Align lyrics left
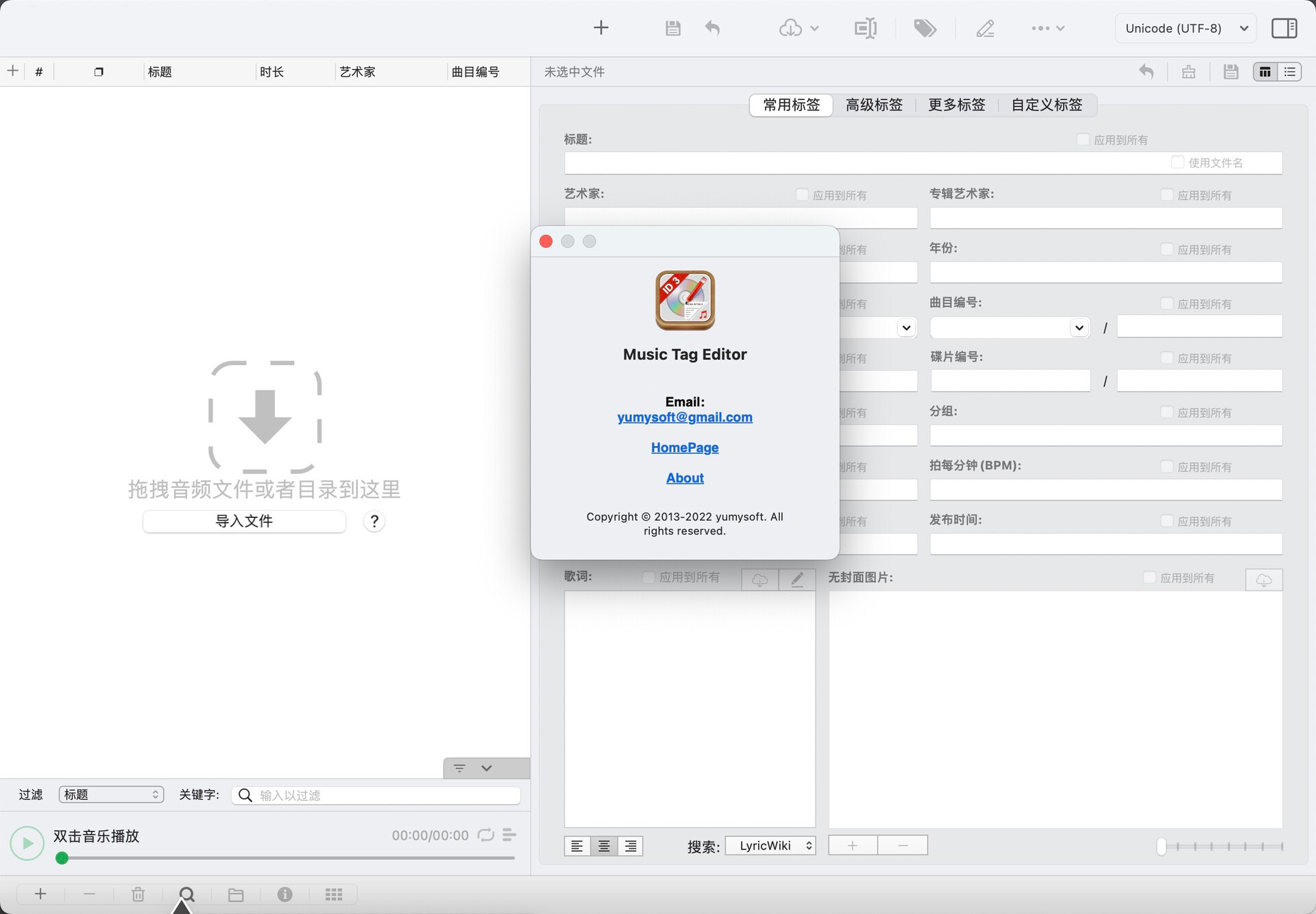Image resolution: width=1316 pixels, height=914 pixels. (x=577, y=846)
